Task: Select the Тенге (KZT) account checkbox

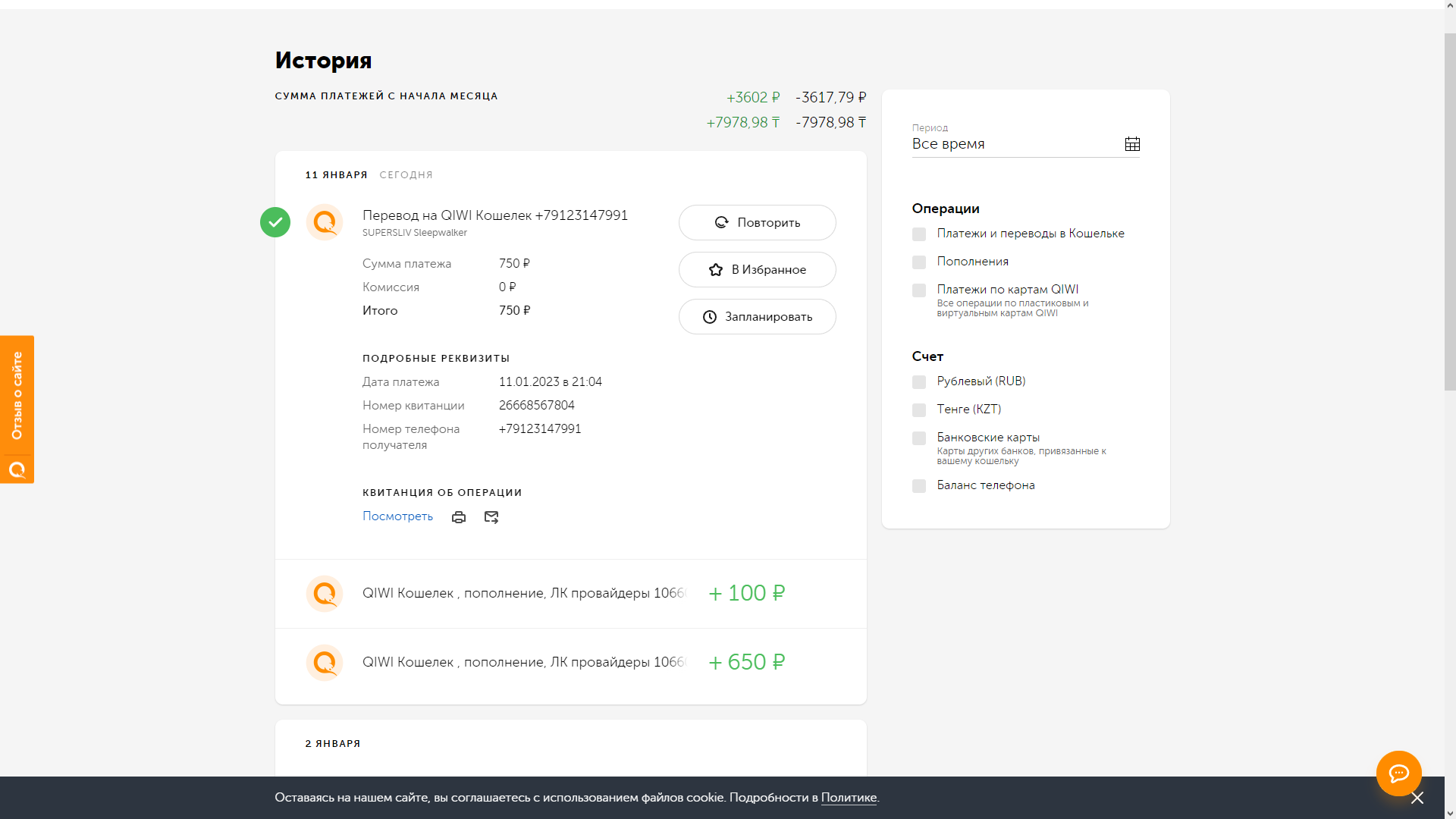Action: 919,410
